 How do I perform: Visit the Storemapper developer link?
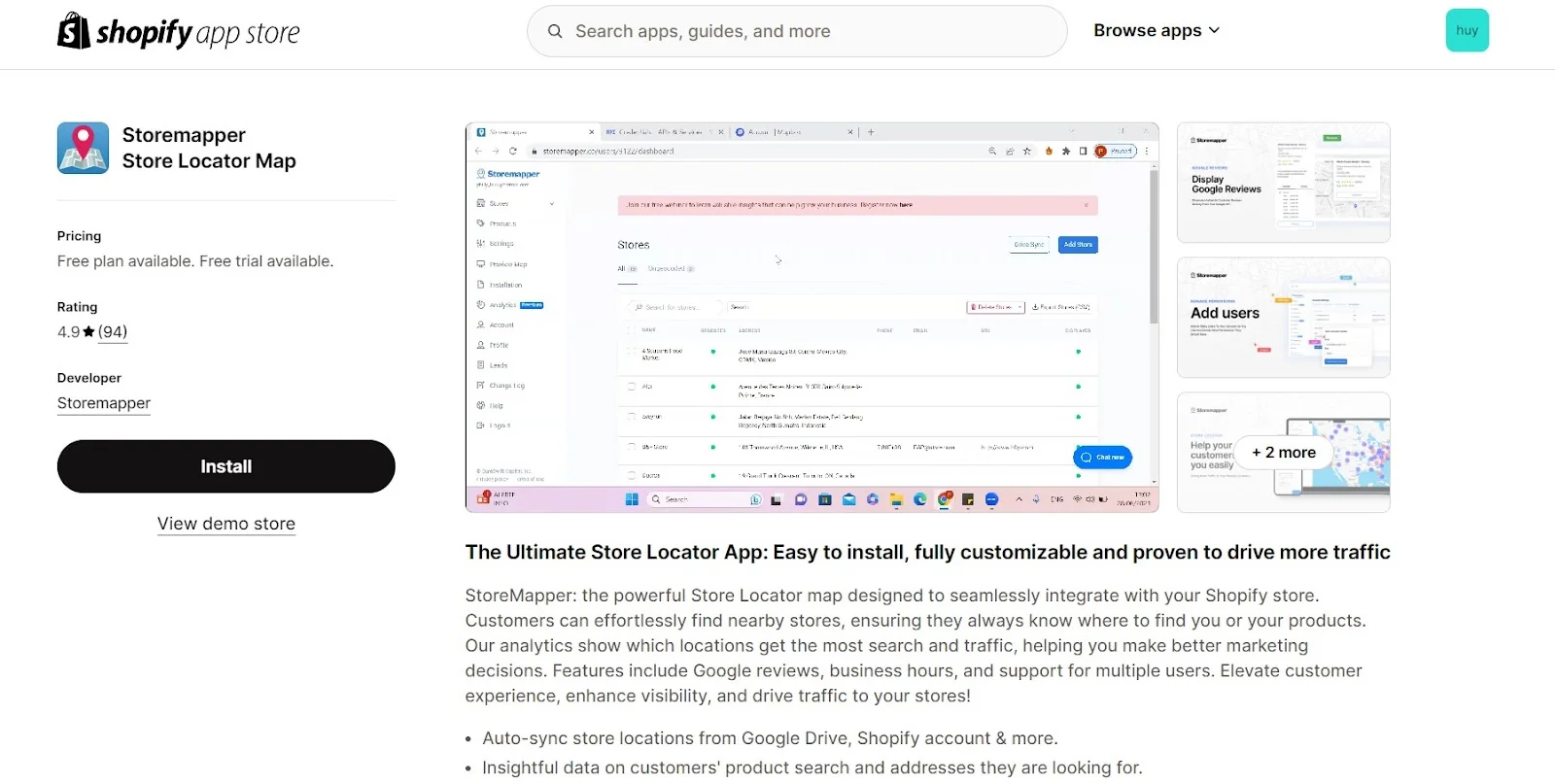pyautogui.click(x=104, y=403)
